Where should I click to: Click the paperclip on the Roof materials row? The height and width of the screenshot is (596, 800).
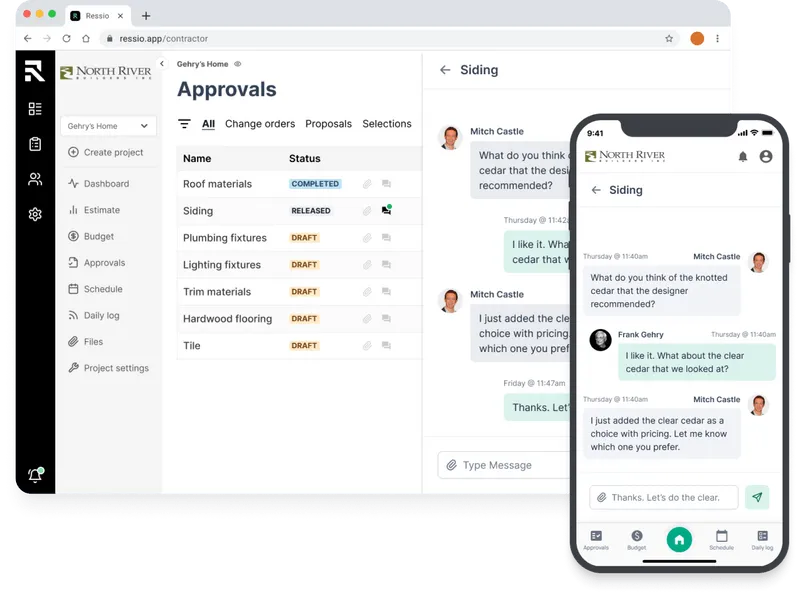click(x=367, y=184)
